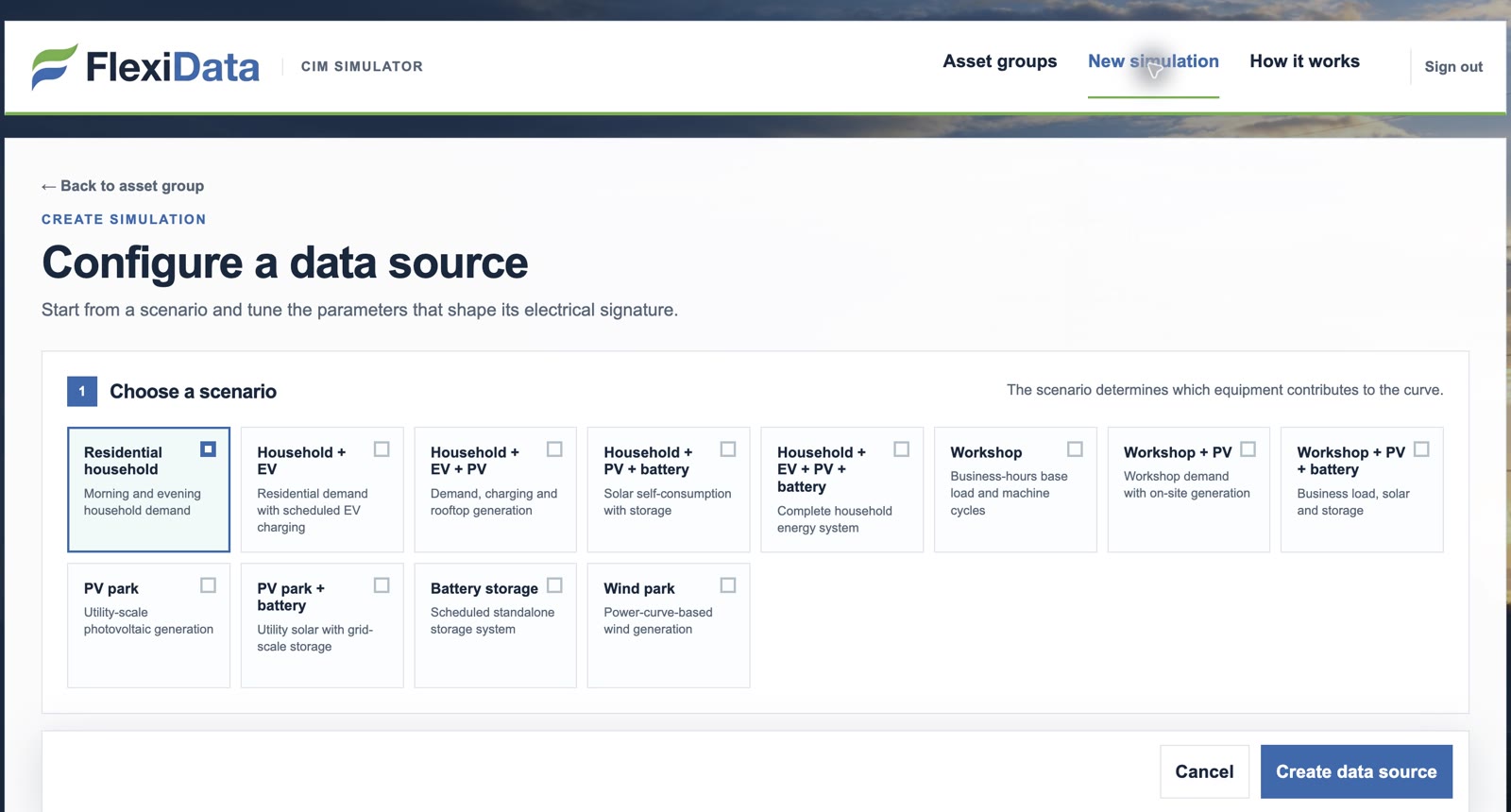This screenshot has height=812, width=1511.
Task: Click 'Scheduled standalone storage system' description
Action: [493, 621]
